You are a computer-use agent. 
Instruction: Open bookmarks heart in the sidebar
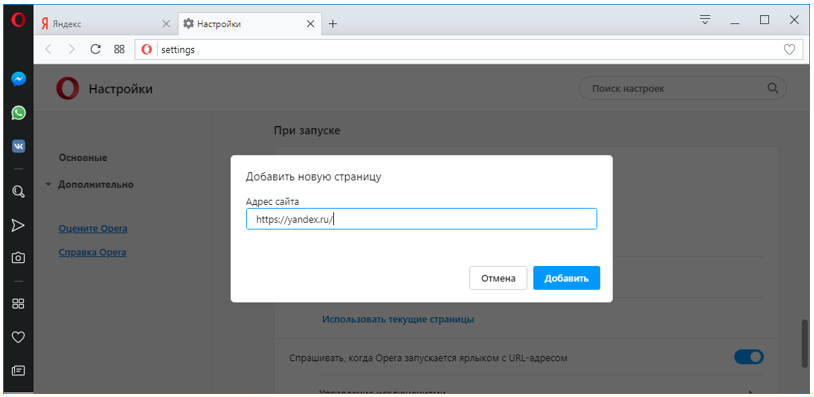[x=18, y=337]
